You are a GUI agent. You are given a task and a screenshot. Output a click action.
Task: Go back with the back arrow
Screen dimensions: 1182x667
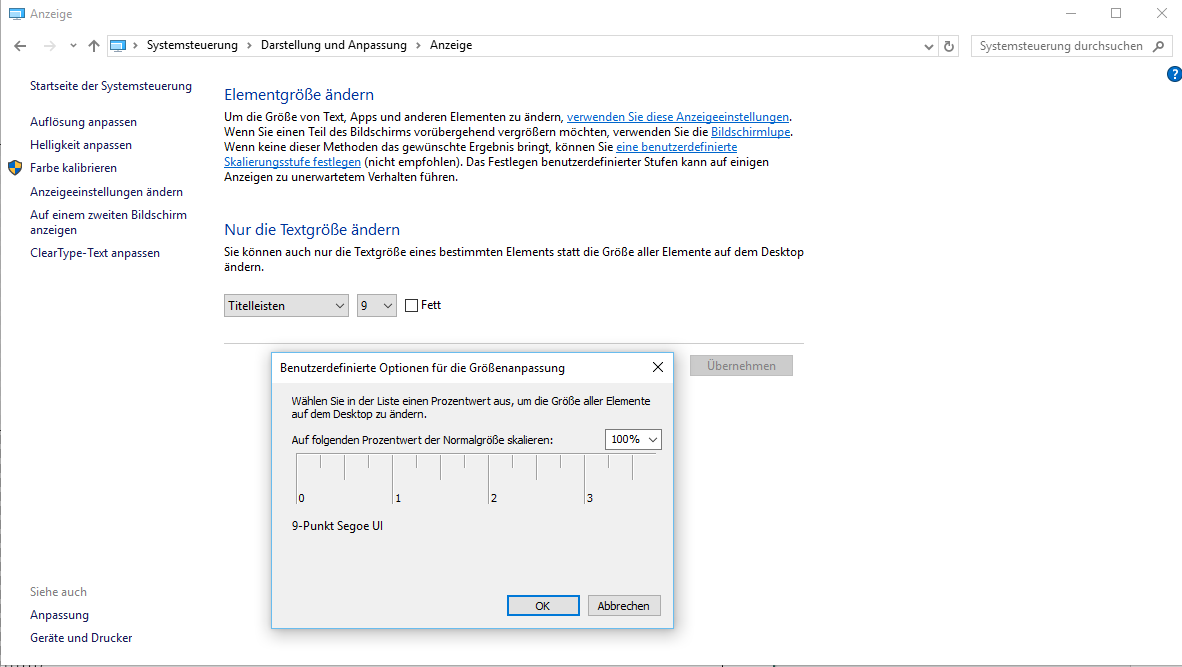pos(20,46)
